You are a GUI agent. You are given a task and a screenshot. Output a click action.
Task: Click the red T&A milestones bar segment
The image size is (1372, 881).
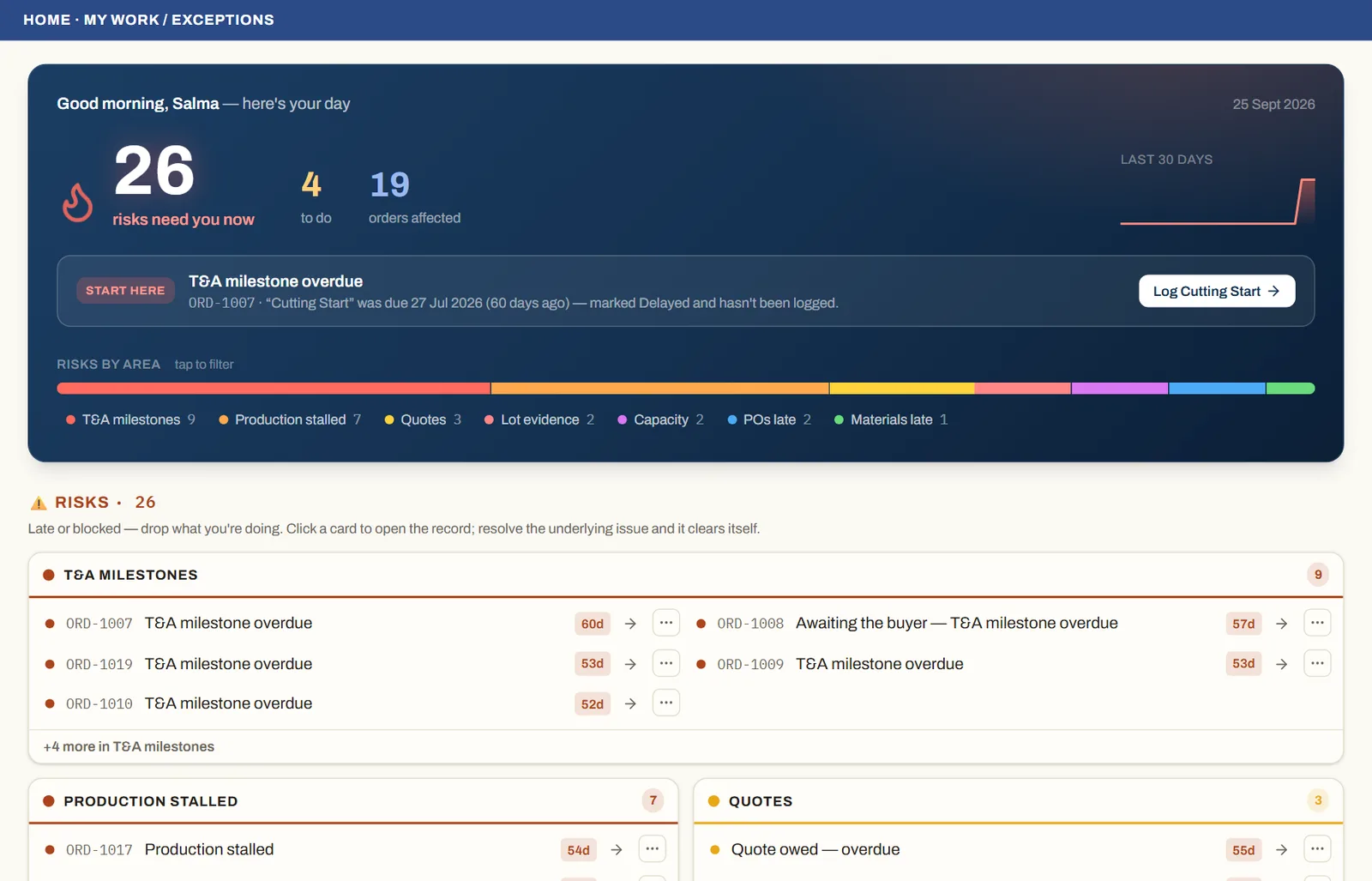[274, 389]
